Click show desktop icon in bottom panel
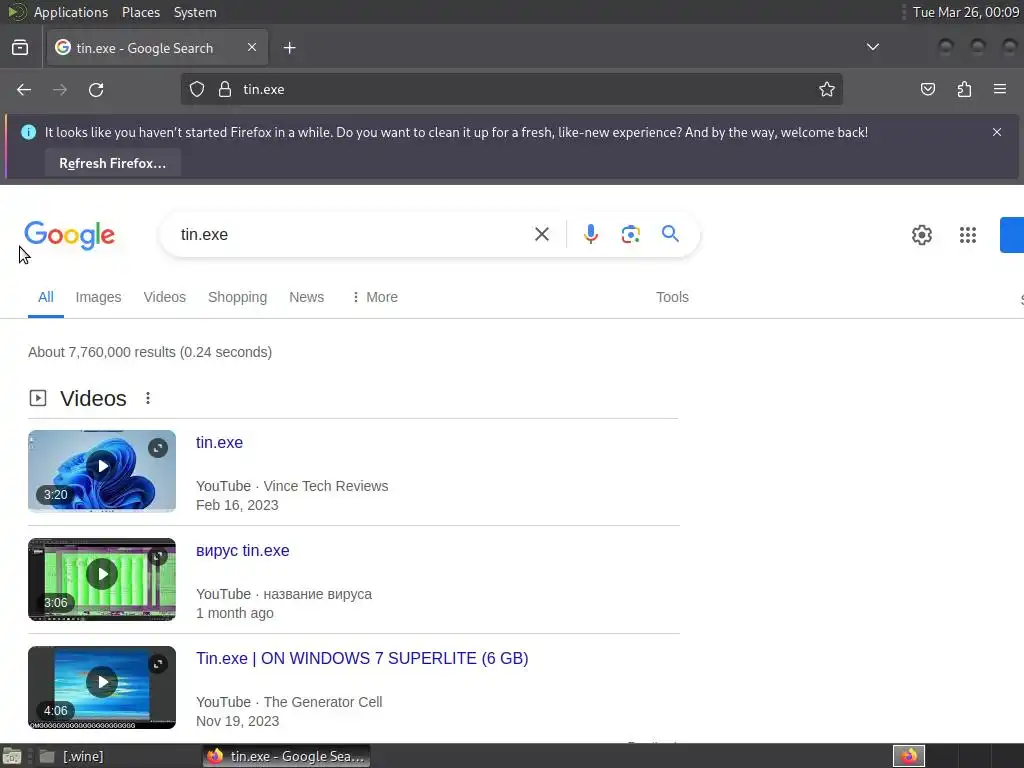 coord(12,756)
